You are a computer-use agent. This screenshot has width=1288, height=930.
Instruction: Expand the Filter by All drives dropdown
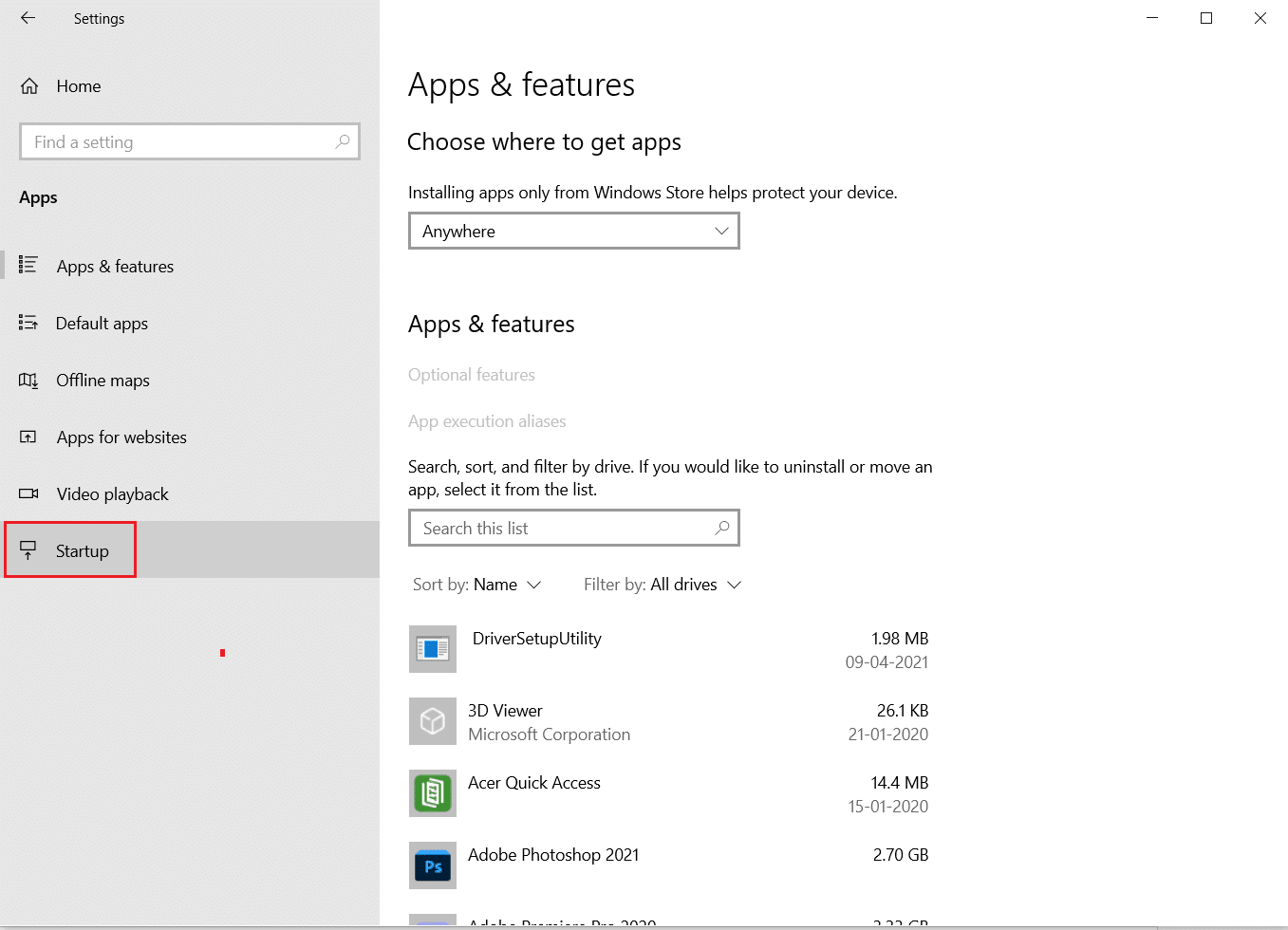click(663, 585)
